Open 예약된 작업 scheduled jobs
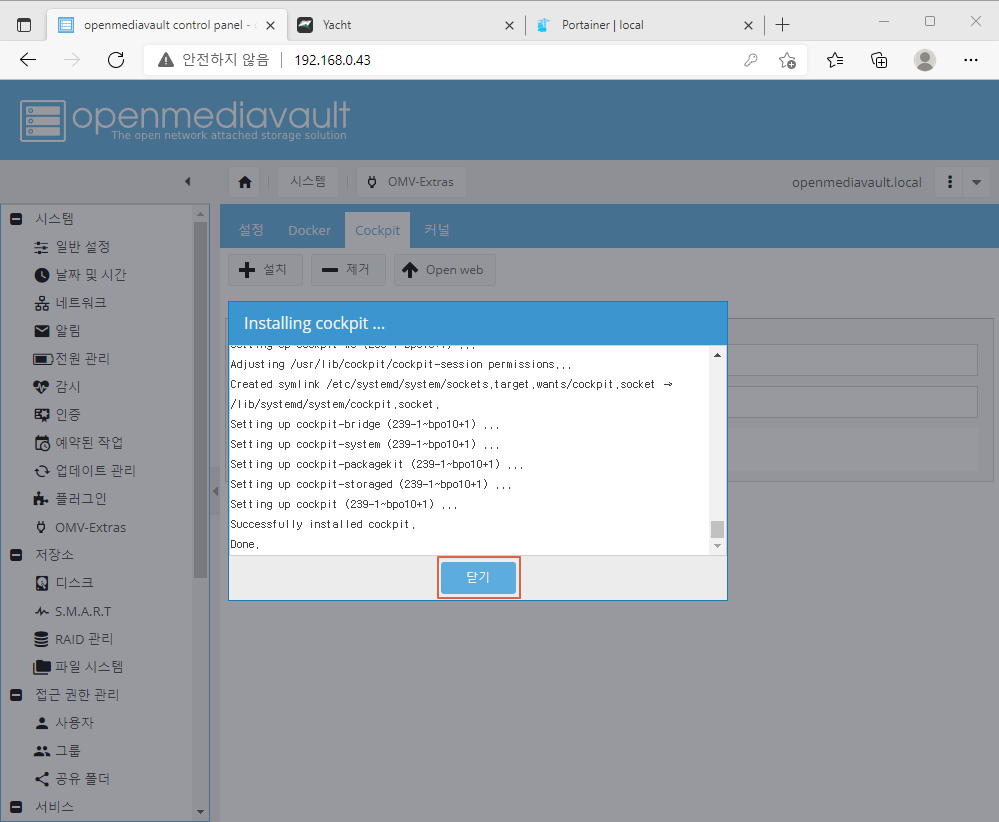Image resolution: width=999 pixels, height=822 pixels. click(89, 443)
